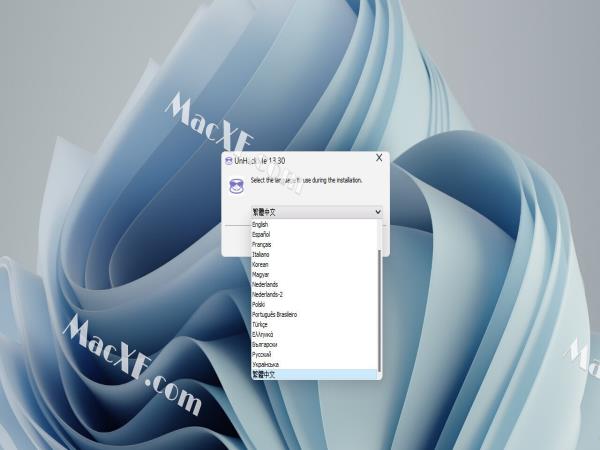Select Български as the language
Screen dimensions: 600x450
point(314,344)
